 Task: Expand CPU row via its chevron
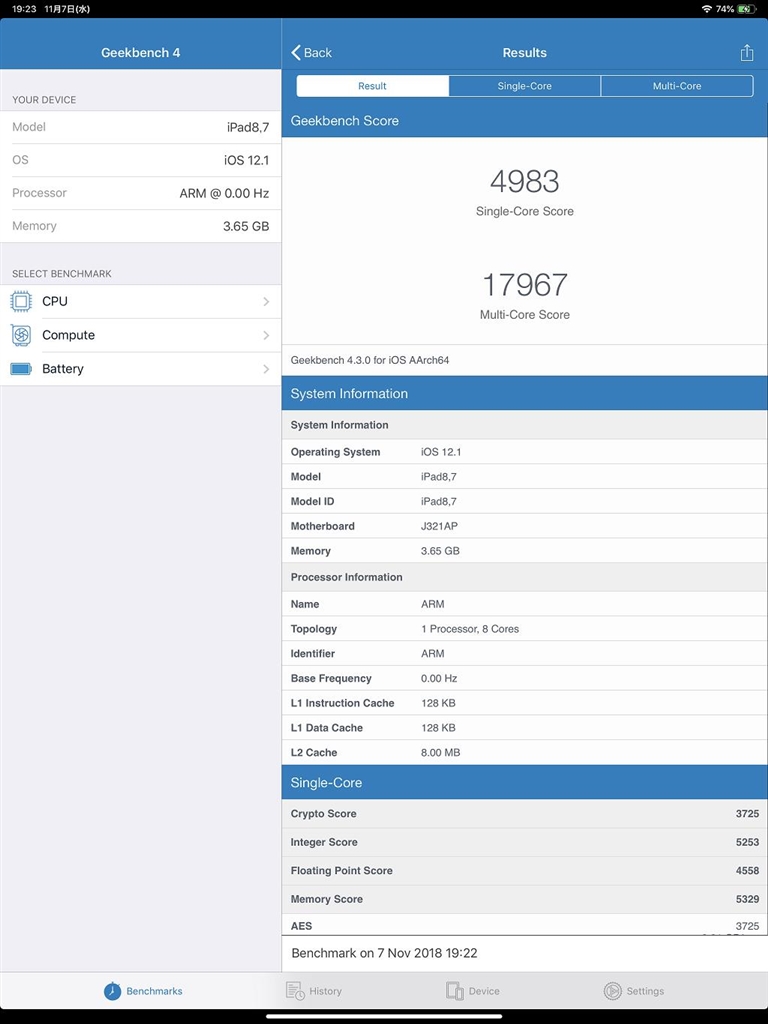(266, 302)
